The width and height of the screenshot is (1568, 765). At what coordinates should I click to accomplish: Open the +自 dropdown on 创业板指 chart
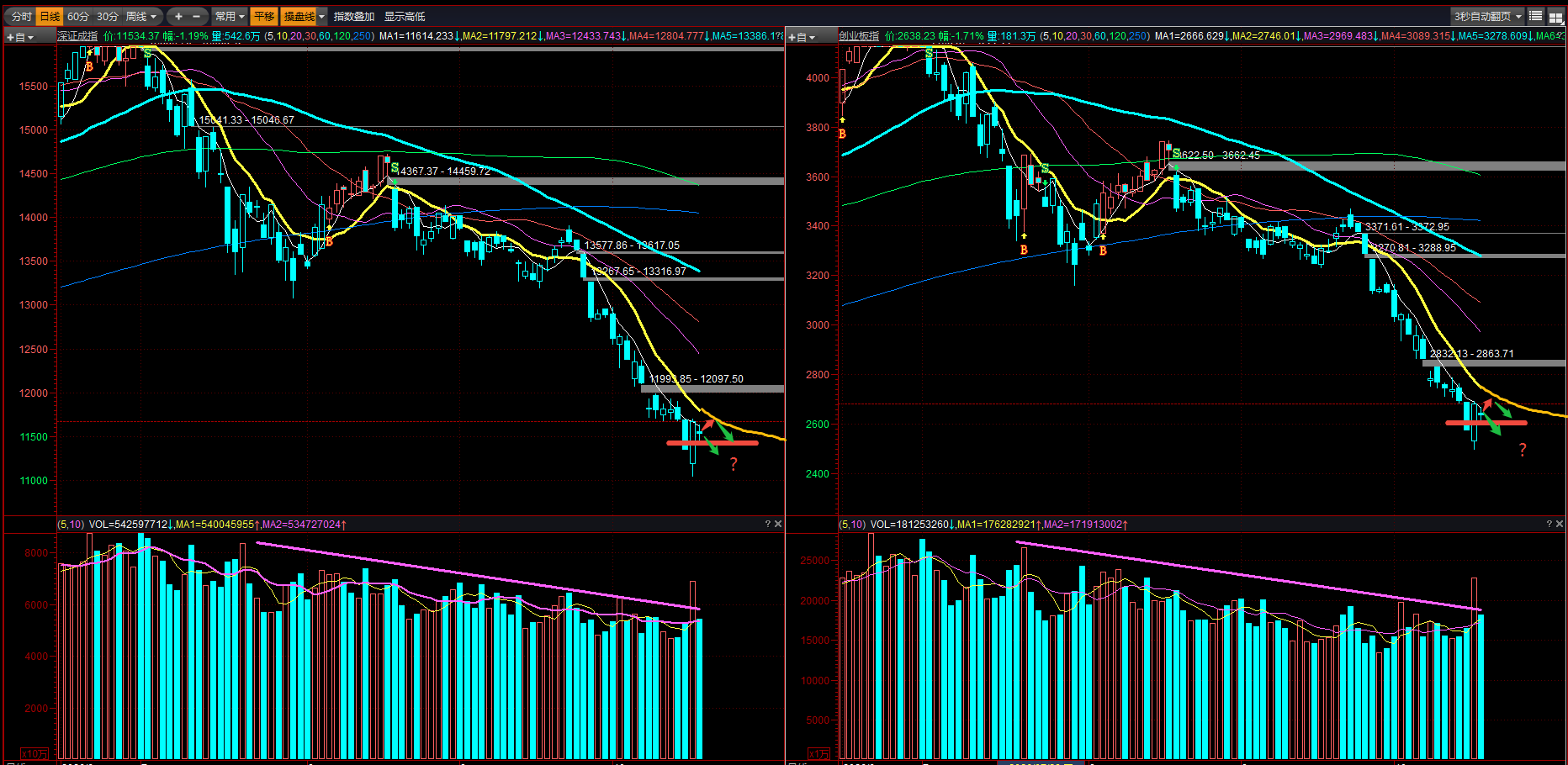[x=802, y=37]
